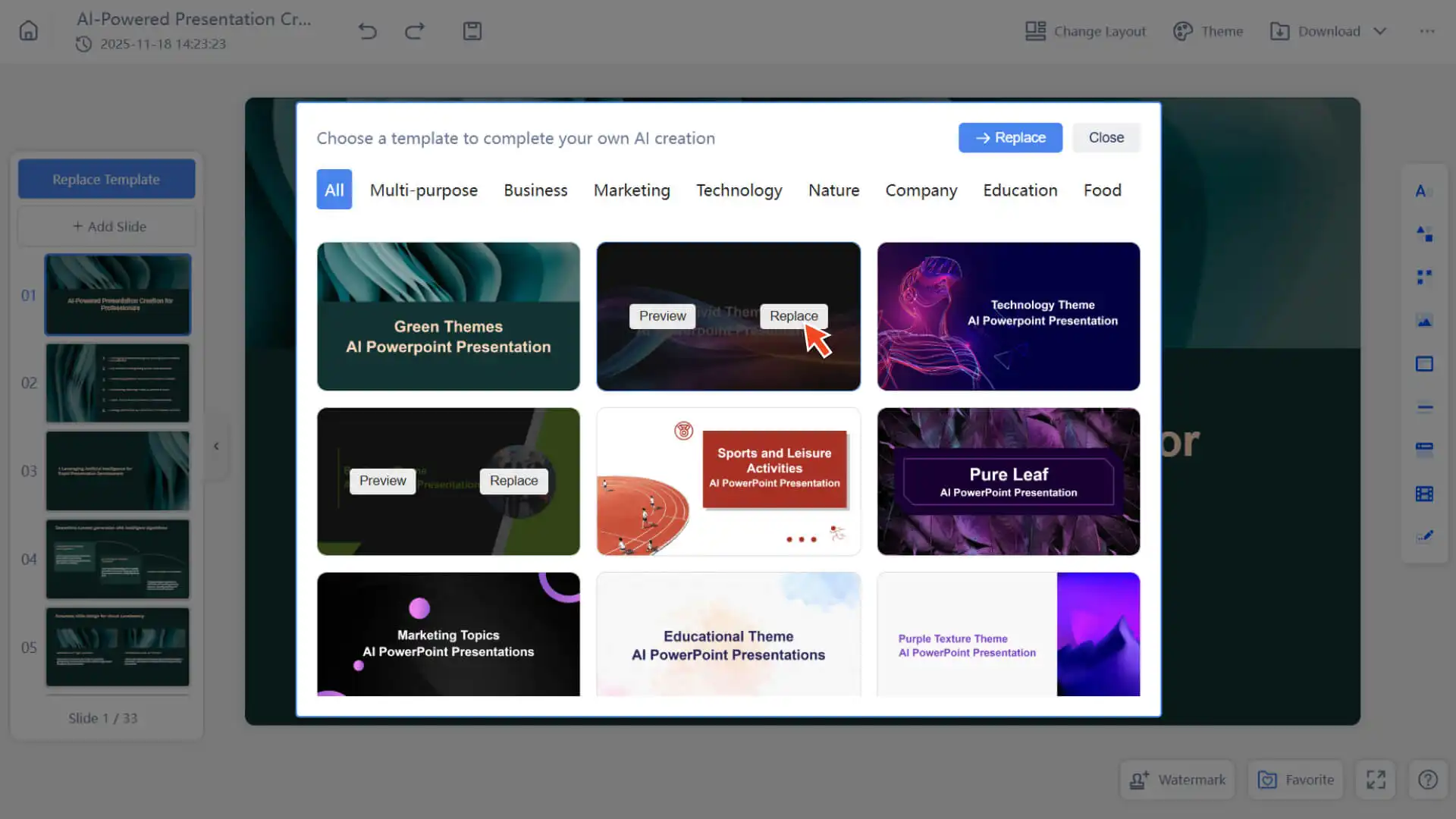This screenshot has height=819, width=1456.
Task: Switch to the Company tab
Action: [921, 190]
